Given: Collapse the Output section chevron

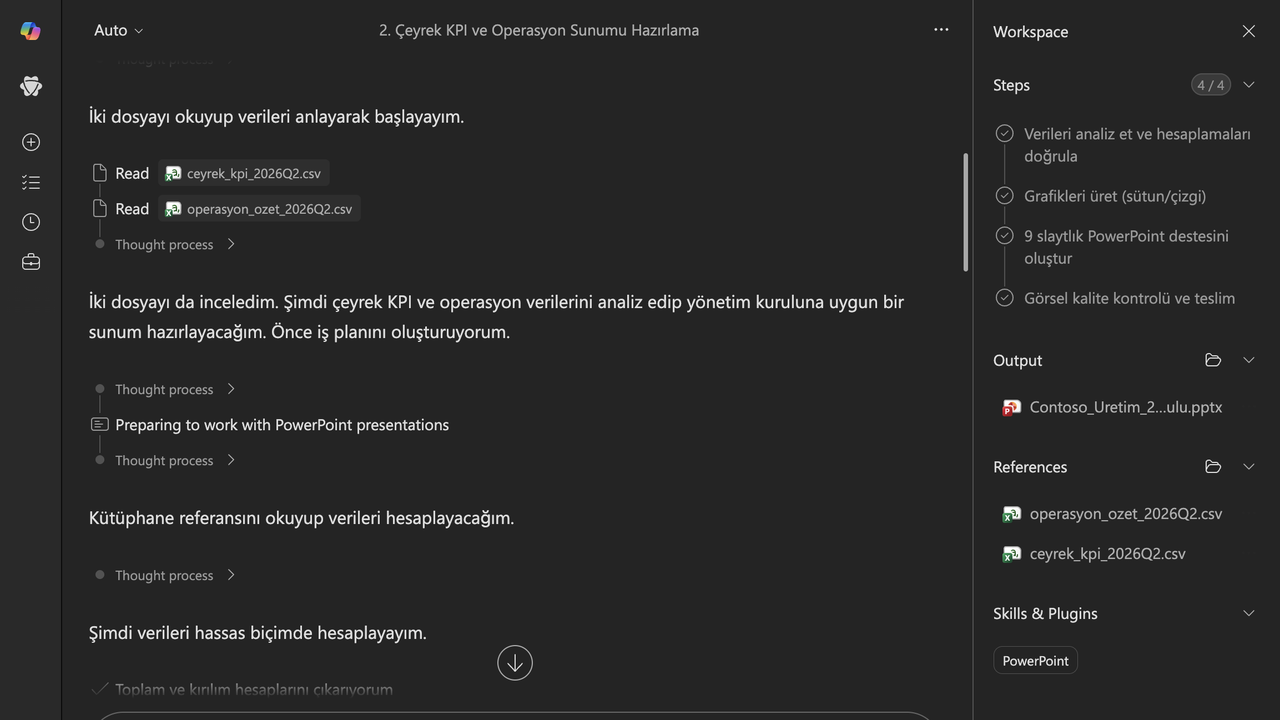Looking at the screenshot, I should [x=1249, y=360].
